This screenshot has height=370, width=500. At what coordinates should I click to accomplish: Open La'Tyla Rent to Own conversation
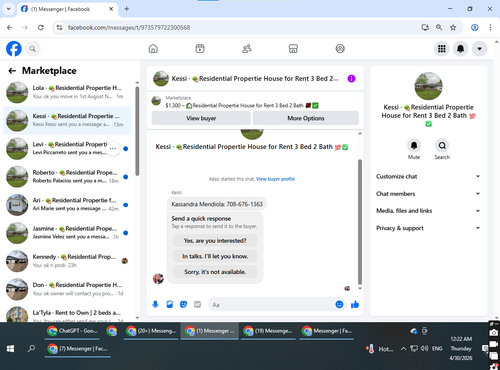(x=67, y=315)
